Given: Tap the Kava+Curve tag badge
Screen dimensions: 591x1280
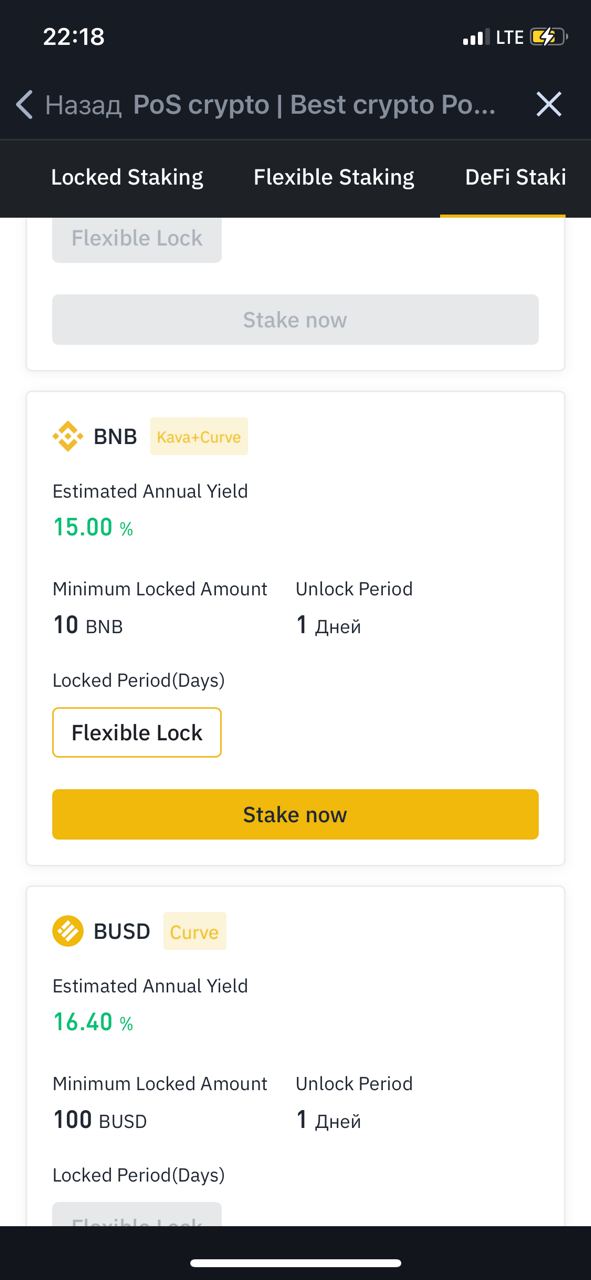Looking at the screenshot, I should [199, 437].
